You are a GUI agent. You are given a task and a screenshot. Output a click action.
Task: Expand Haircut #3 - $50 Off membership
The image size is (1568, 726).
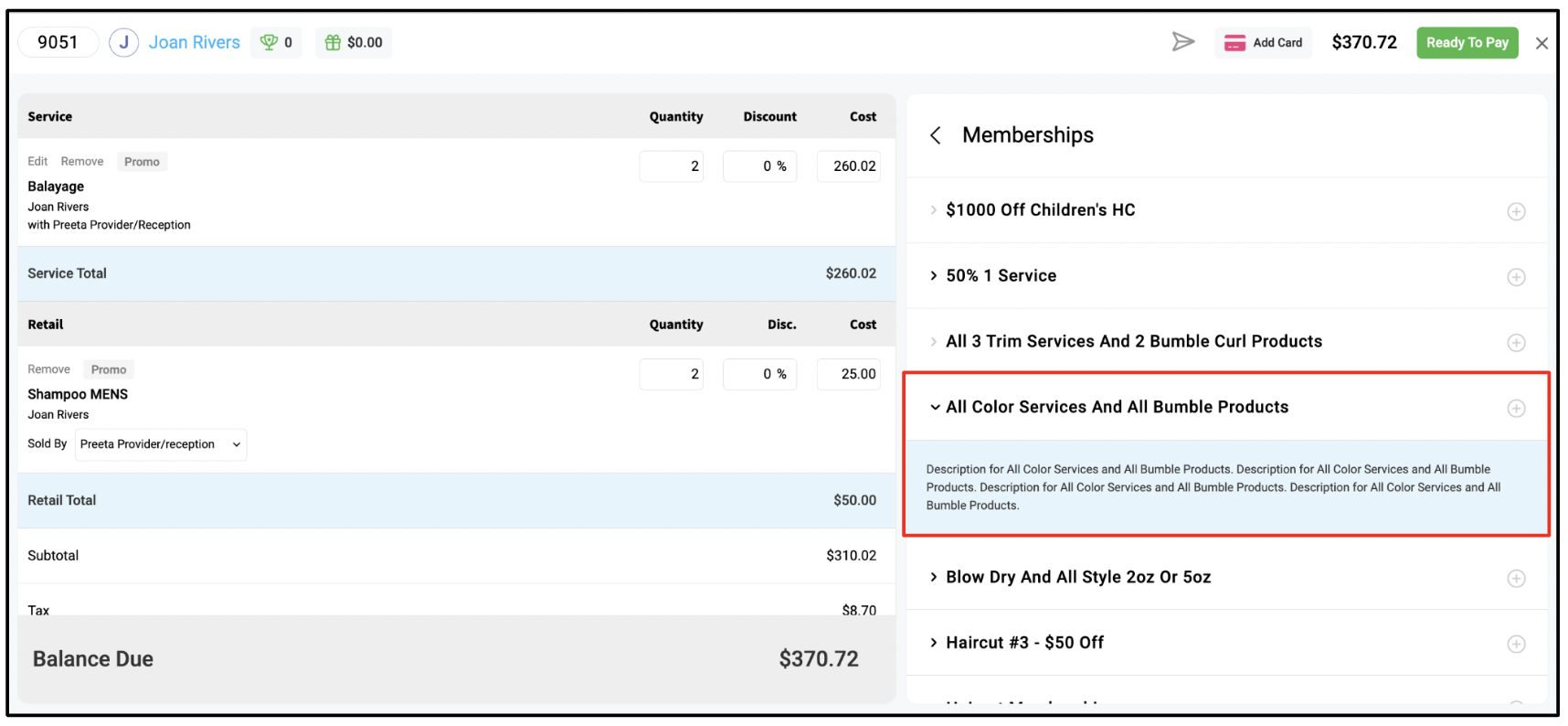[x=933, y=643]
